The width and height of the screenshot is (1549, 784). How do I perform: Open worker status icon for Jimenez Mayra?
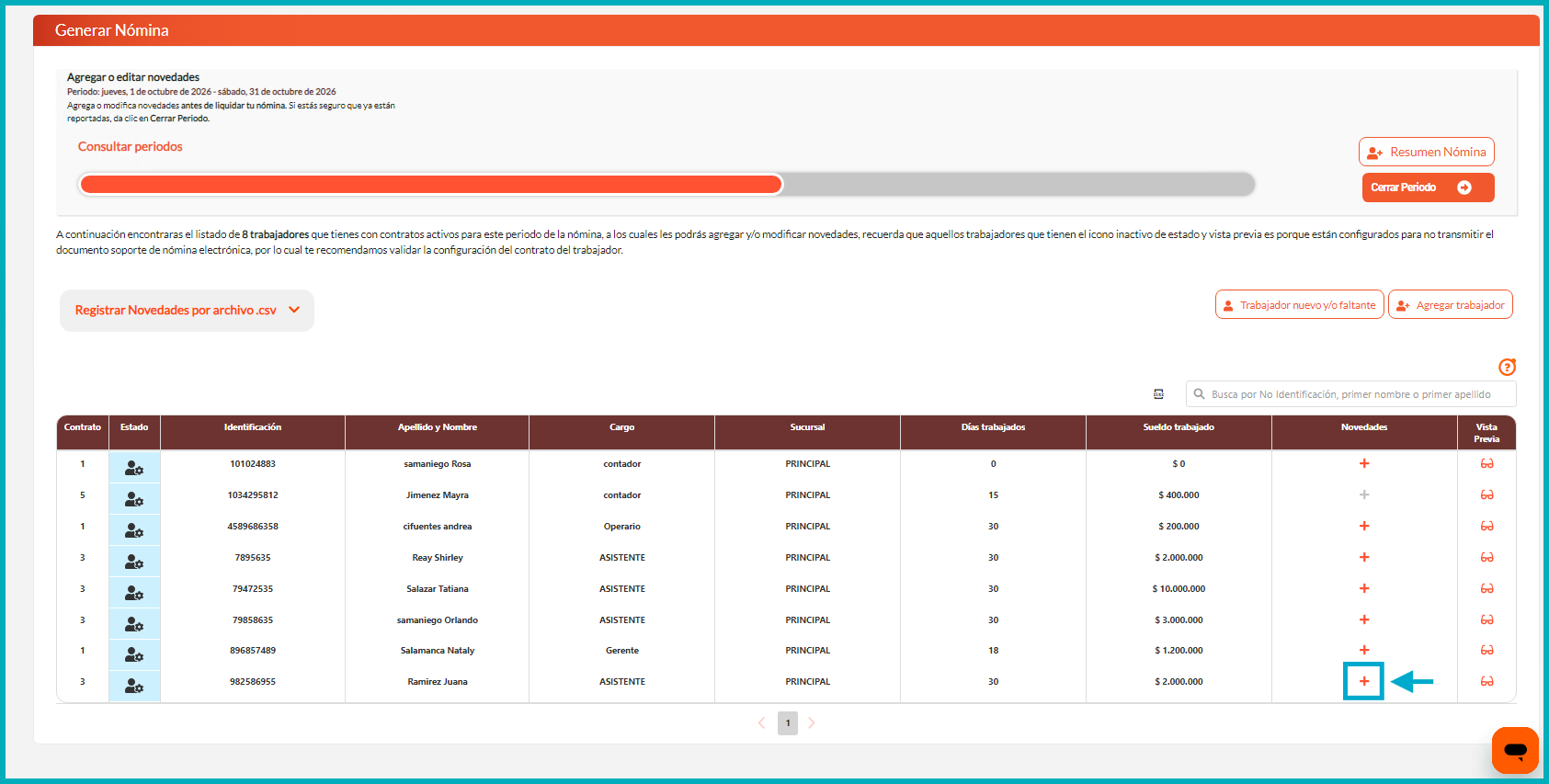click(134, 499)
